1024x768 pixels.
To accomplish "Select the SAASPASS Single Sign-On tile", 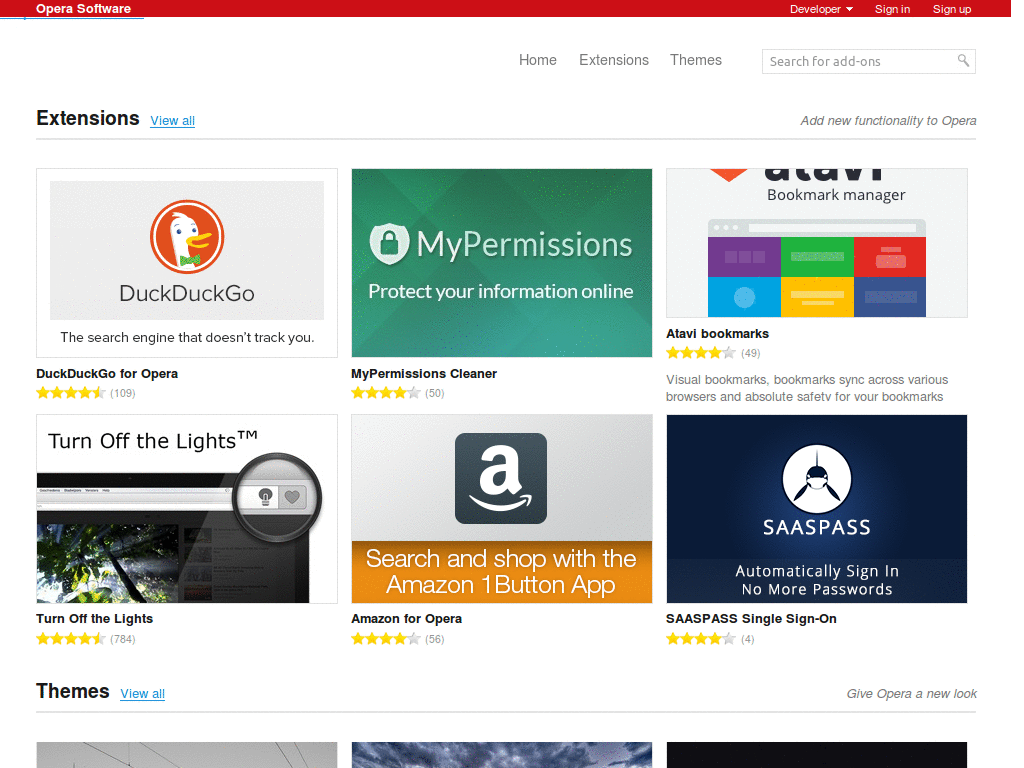I will click(816, 508).
